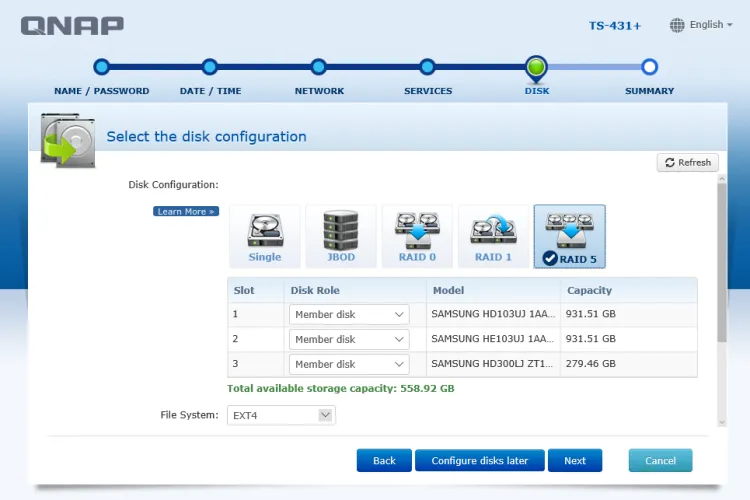750x500 pixels.
Task: Choose the JBOD disk configuration icon
Action: [x=341, y=236]
